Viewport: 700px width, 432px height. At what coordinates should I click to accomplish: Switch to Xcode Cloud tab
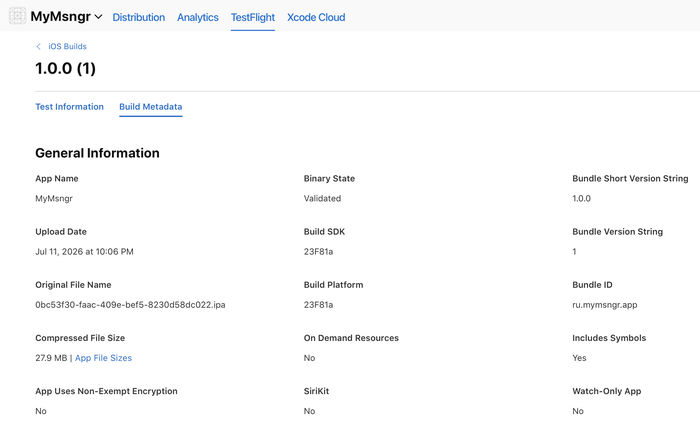point(316,17)
